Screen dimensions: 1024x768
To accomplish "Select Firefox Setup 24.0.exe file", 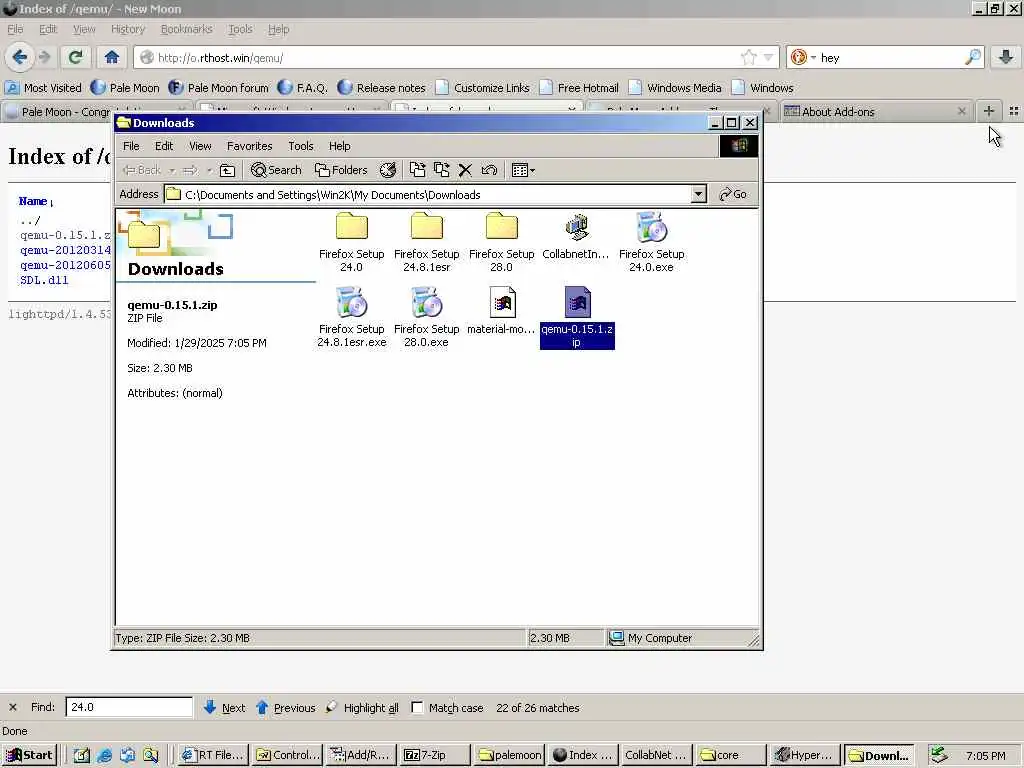I will [651, 242].
